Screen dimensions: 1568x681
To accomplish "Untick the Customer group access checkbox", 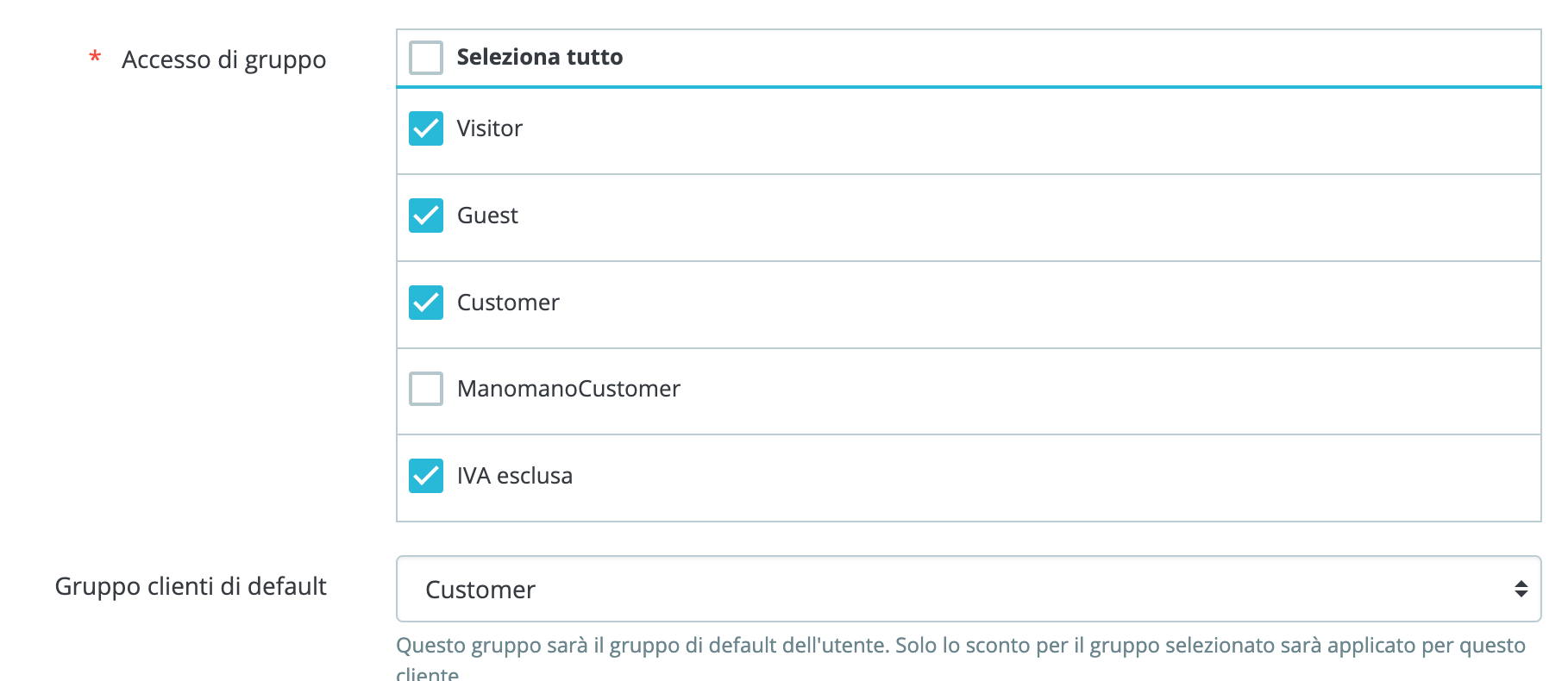I will coord(426,303).
